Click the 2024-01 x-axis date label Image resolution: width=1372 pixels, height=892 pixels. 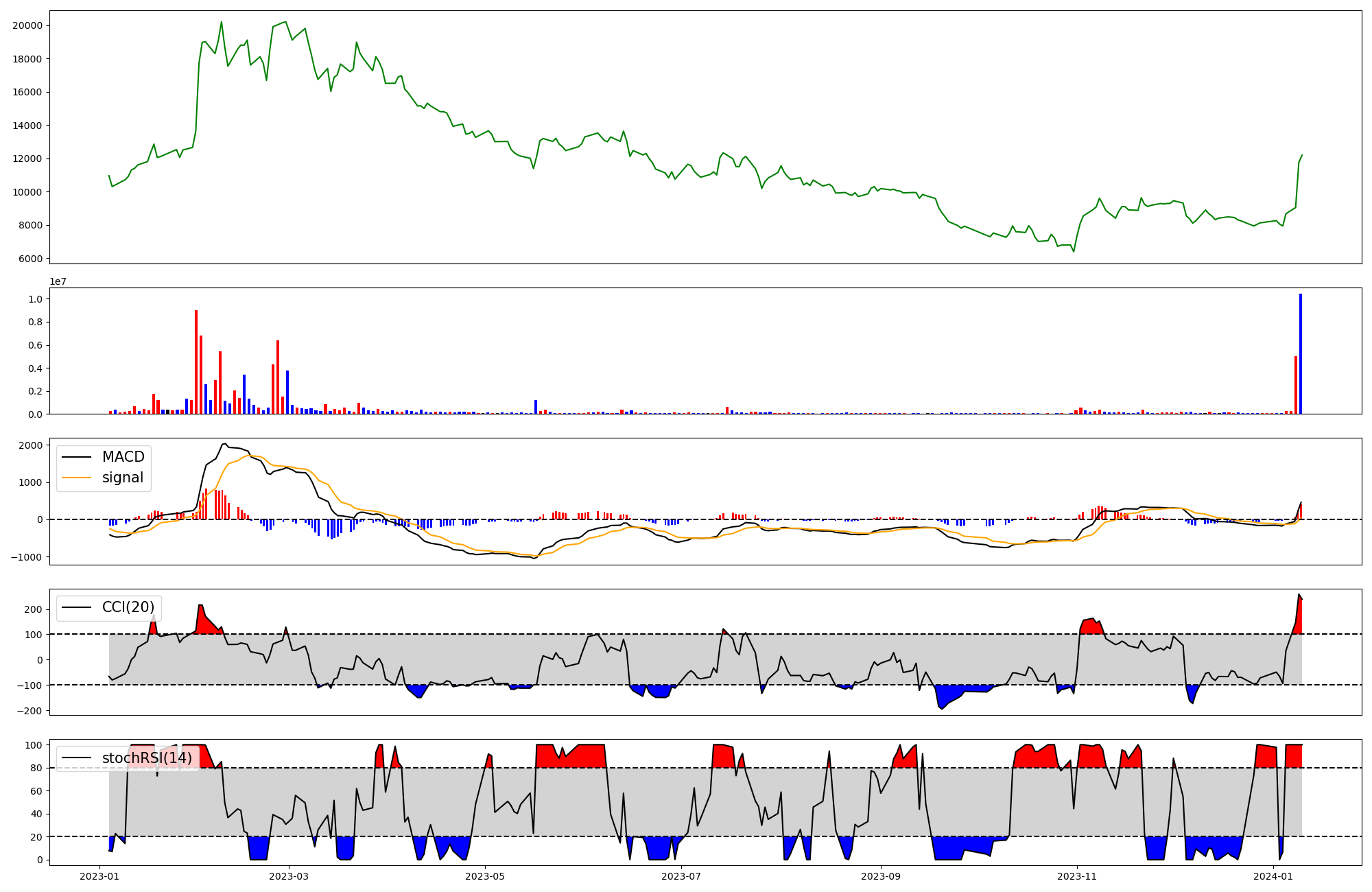pos(1273,876)
